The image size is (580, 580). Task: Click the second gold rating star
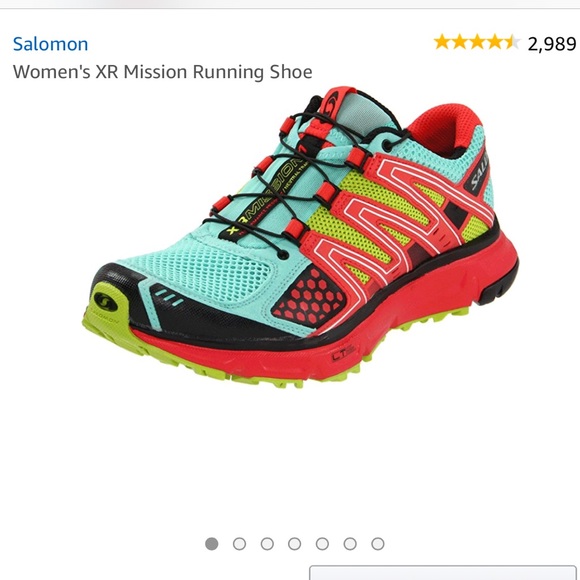pos(460,42)
